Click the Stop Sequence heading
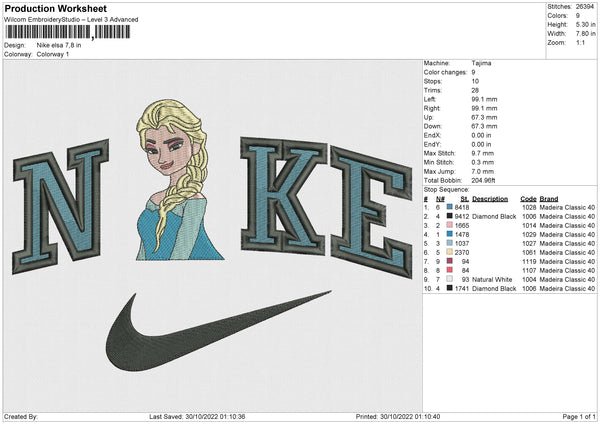The image size is (600, 424). (447, 190)
